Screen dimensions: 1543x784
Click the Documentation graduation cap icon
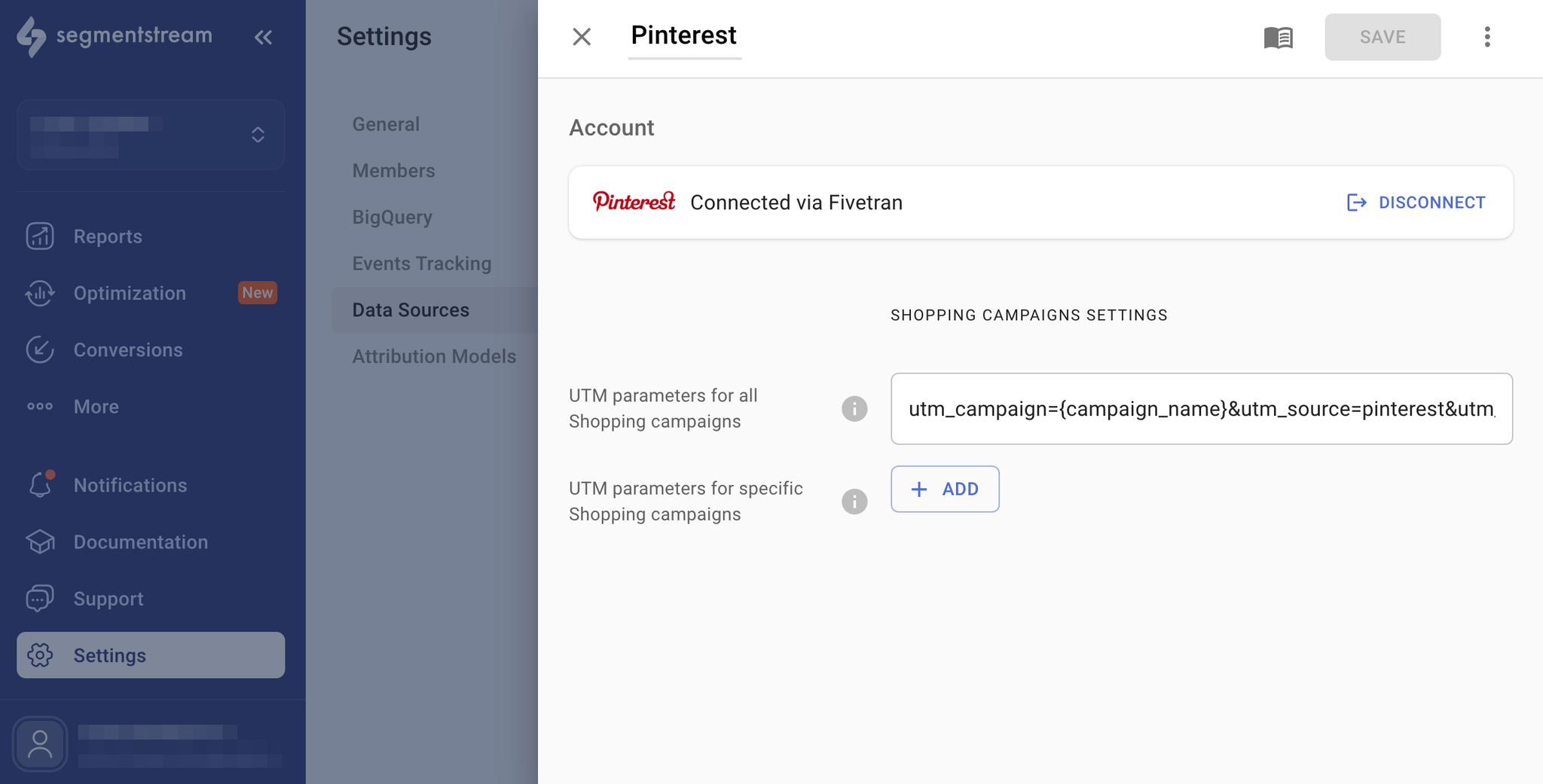click(40, 542)
